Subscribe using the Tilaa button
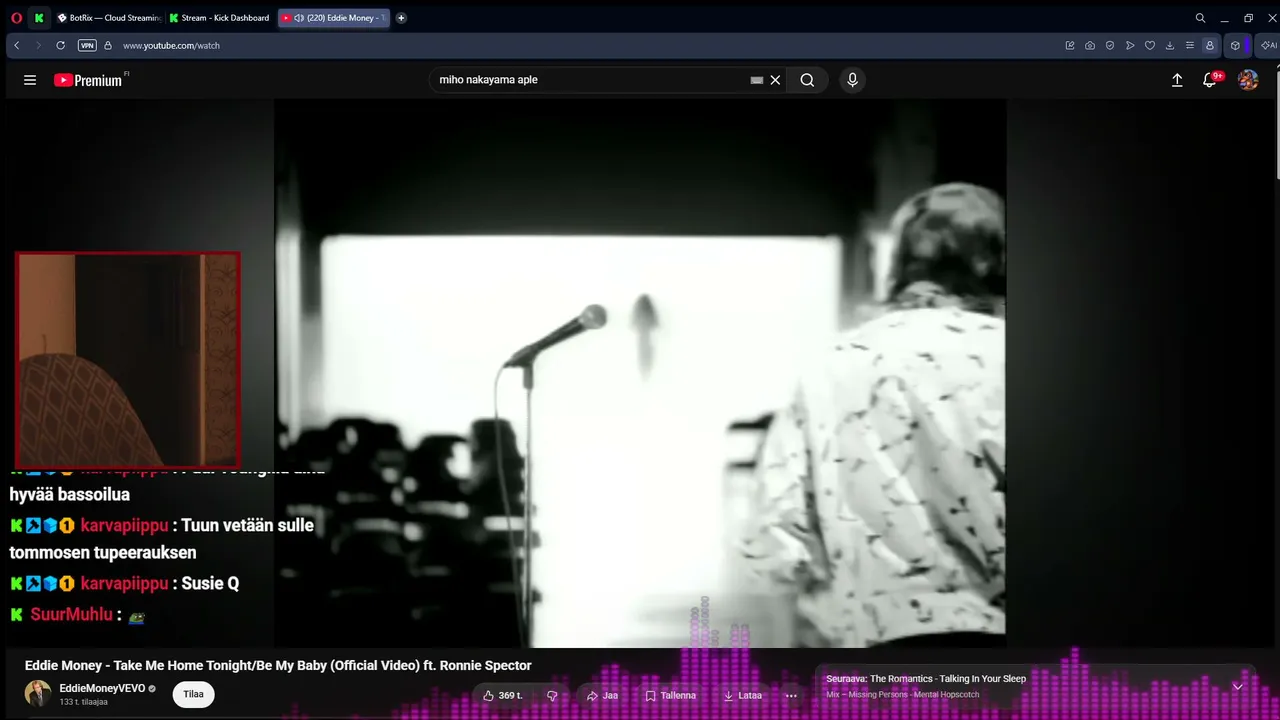This screenshot has height=720, width=1280. pyautogui.click(x=194, y=694)
